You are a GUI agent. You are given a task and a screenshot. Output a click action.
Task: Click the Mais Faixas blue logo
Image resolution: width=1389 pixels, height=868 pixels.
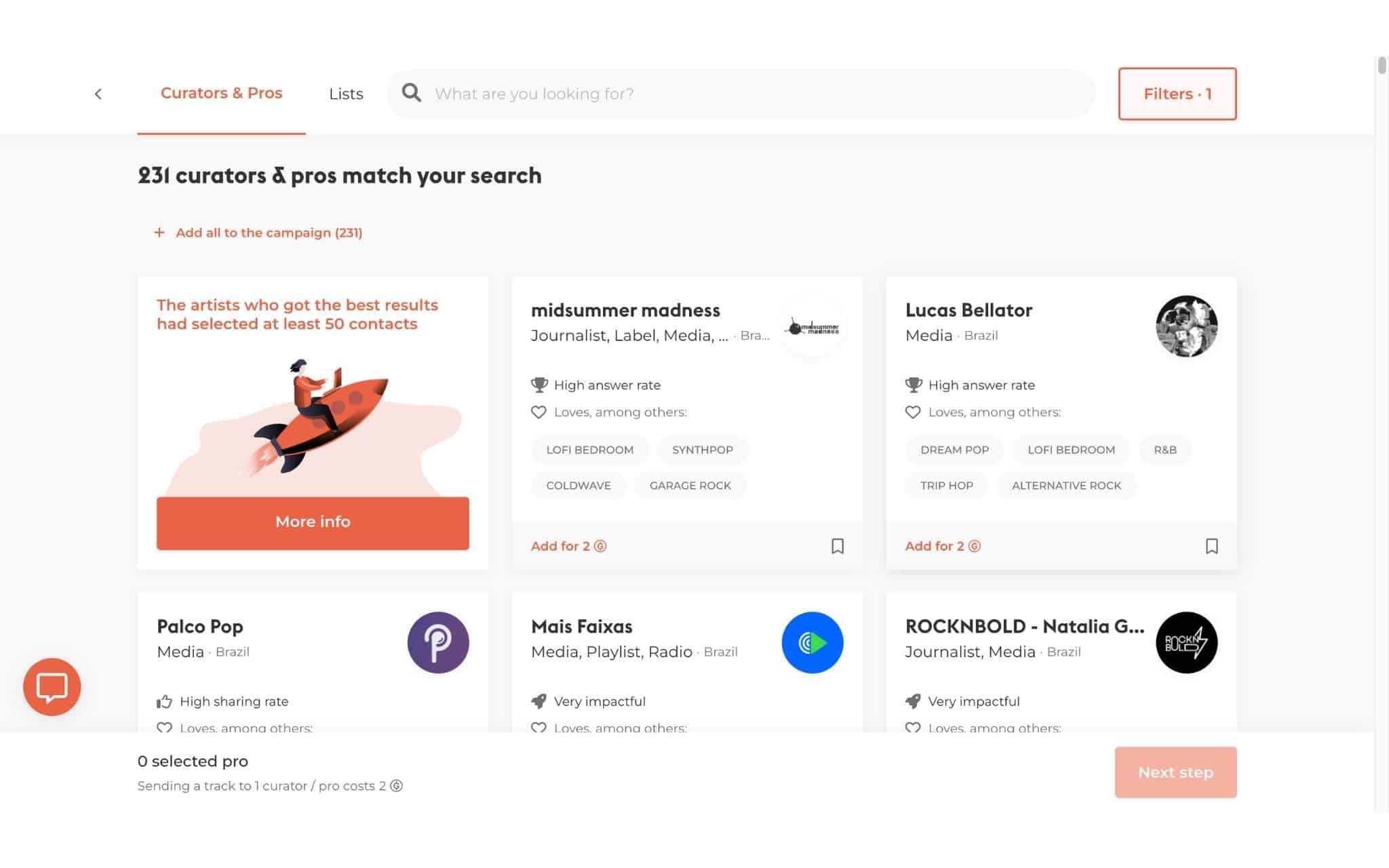pyautogui.click(x=813, y=643)
